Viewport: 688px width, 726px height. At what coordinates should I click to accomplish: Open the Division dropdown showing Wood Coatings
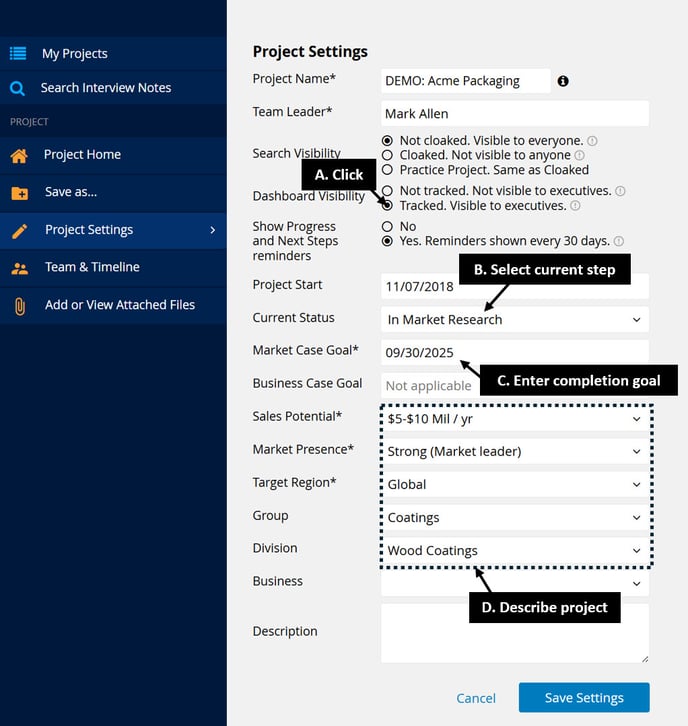click(515, 551)
